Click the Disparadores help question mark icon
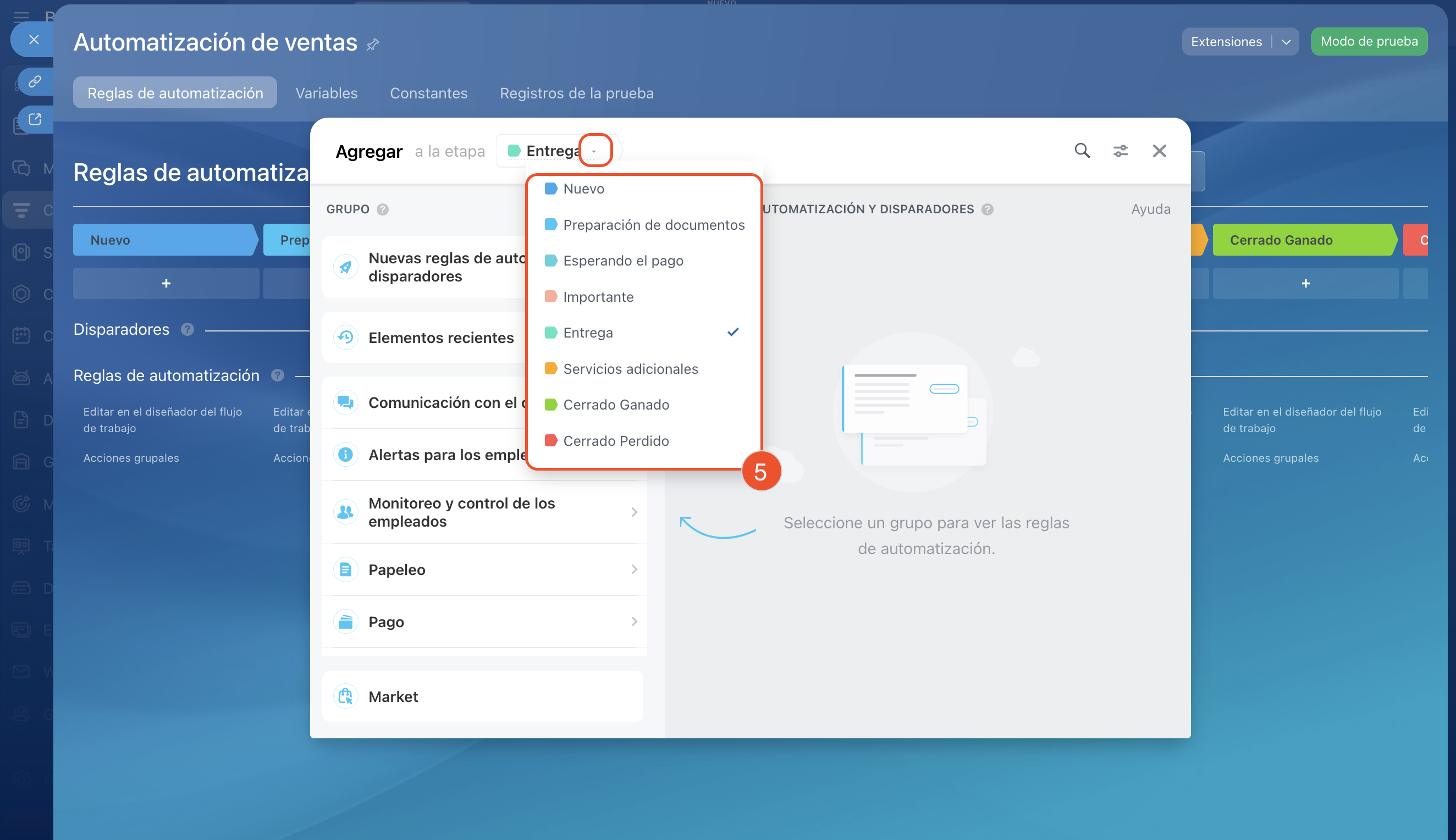The height and width of the screenshot is (840, 1456). (x=187, y=329)
